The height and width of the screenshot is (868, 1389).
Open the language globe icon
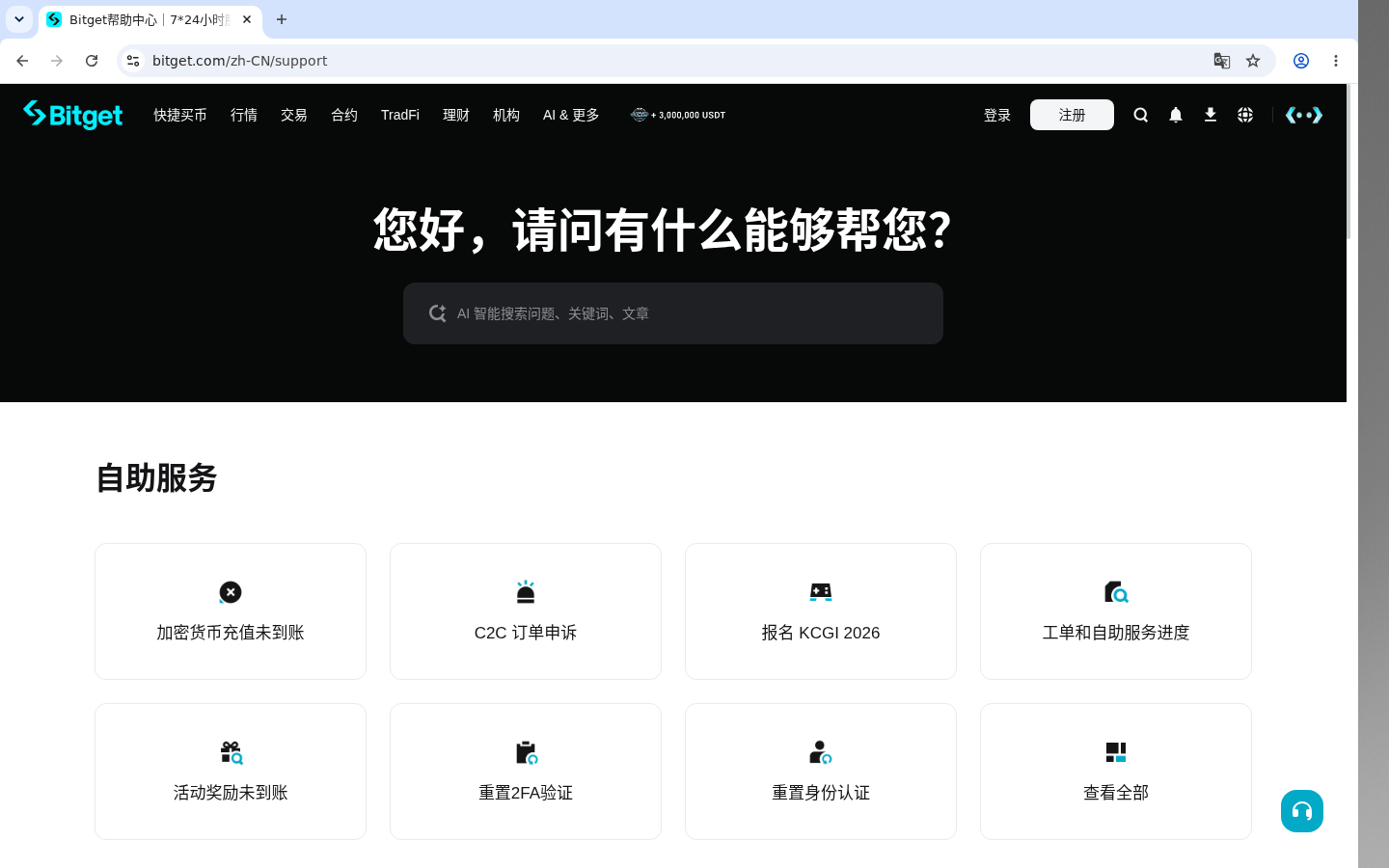(1245, 115)
